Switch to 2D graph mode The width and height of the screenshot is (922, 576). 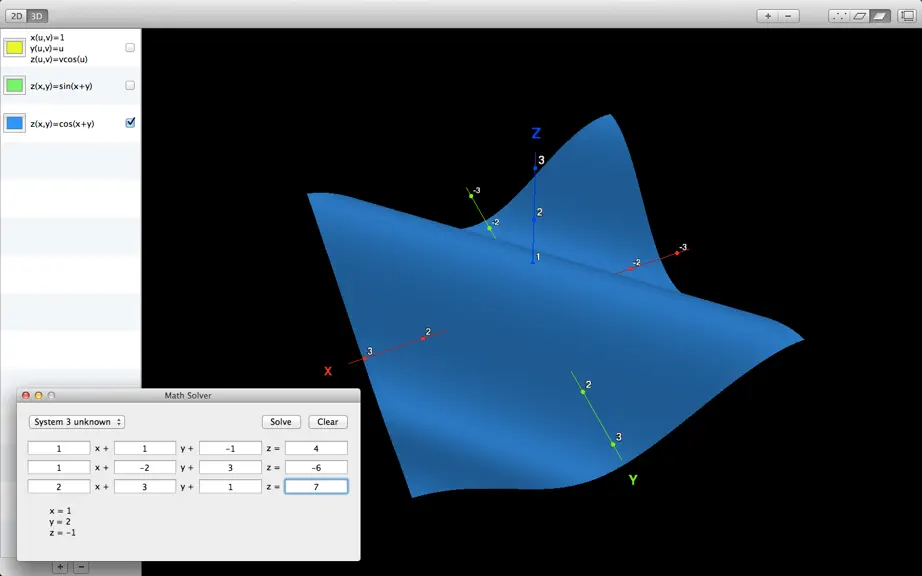coord(16,16)
